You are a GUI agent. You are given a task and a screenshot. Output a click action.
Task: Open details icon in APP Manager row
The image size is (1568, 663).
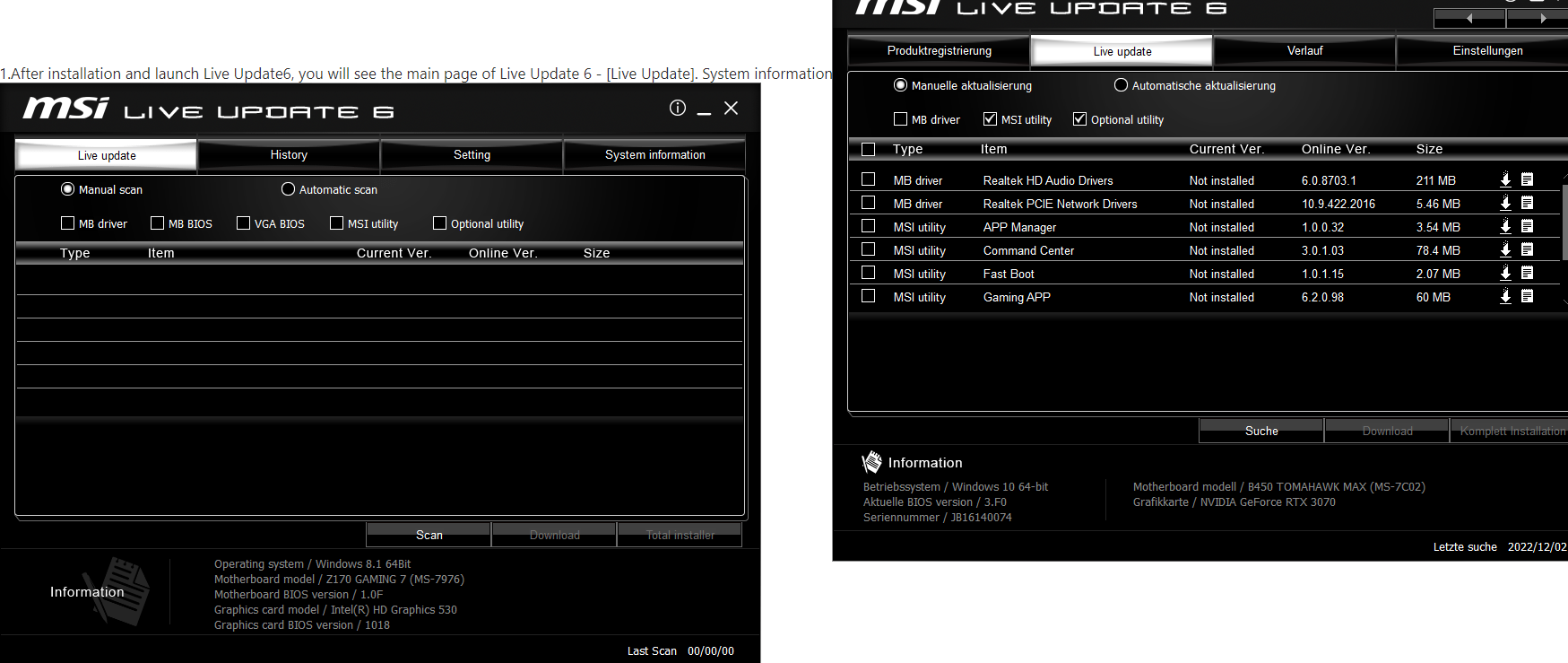1527,226
